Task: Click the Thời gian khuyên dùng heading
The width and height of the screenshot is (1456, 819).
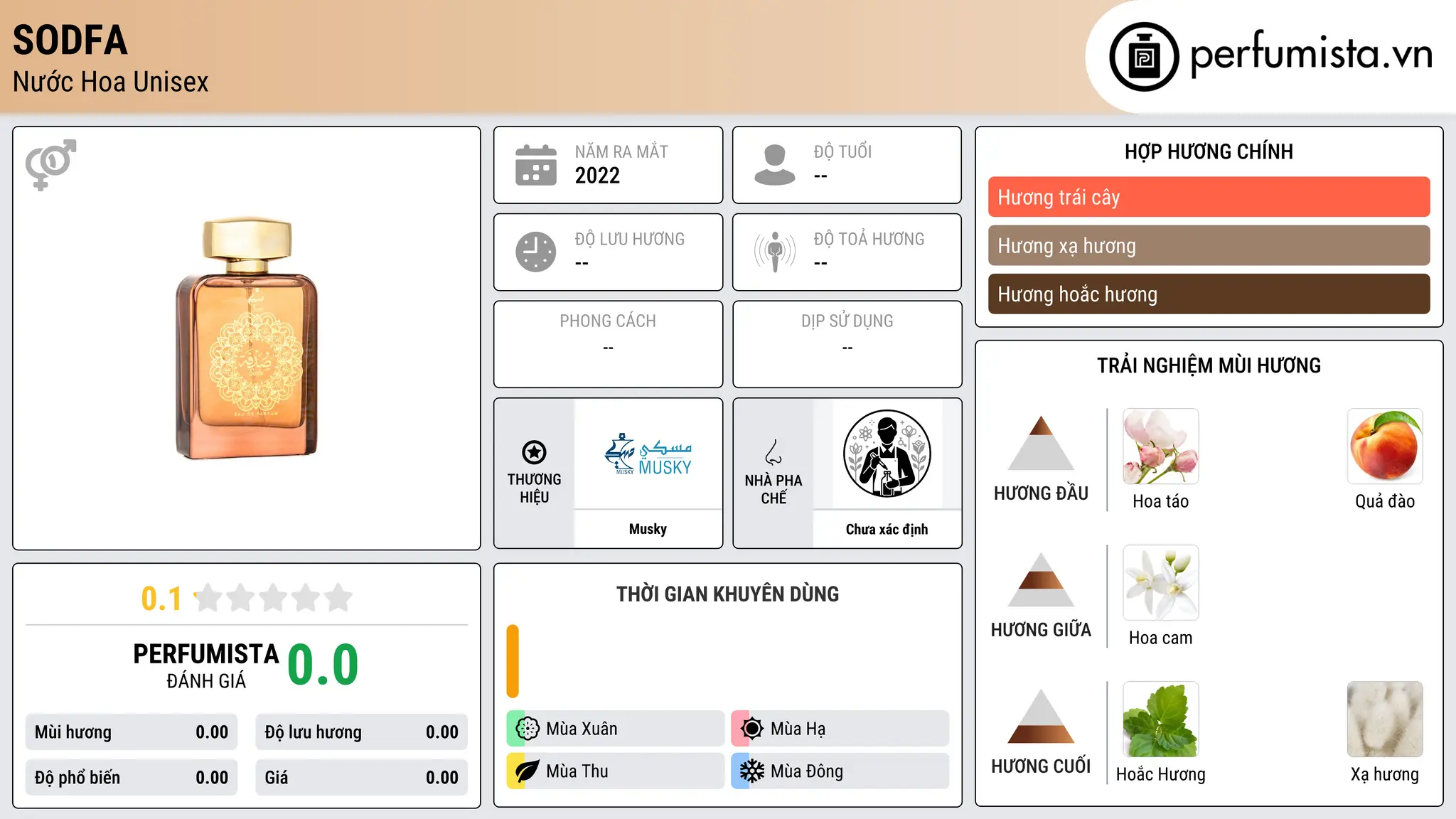Action: click(x=727, y=594)
